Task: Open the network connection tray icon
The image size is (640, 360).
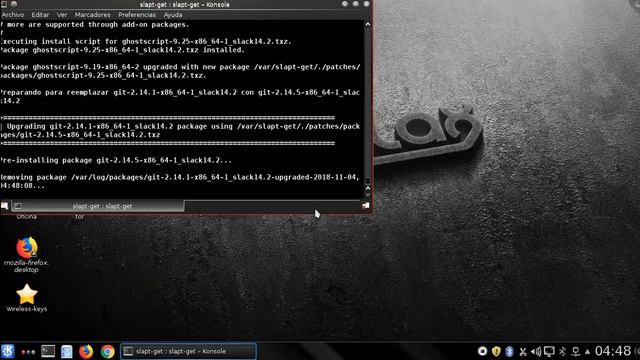Action: pos(576,351)
